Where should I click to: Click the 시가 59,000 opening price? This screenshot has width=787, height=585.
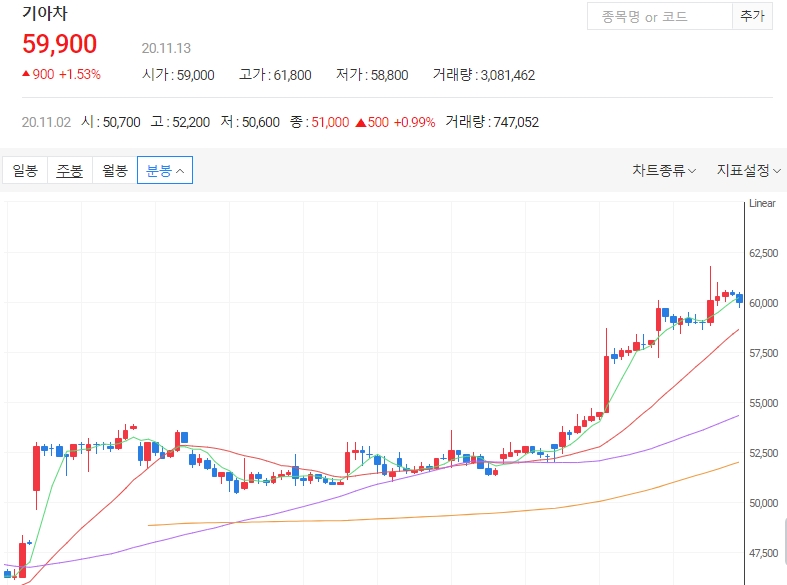178,75
